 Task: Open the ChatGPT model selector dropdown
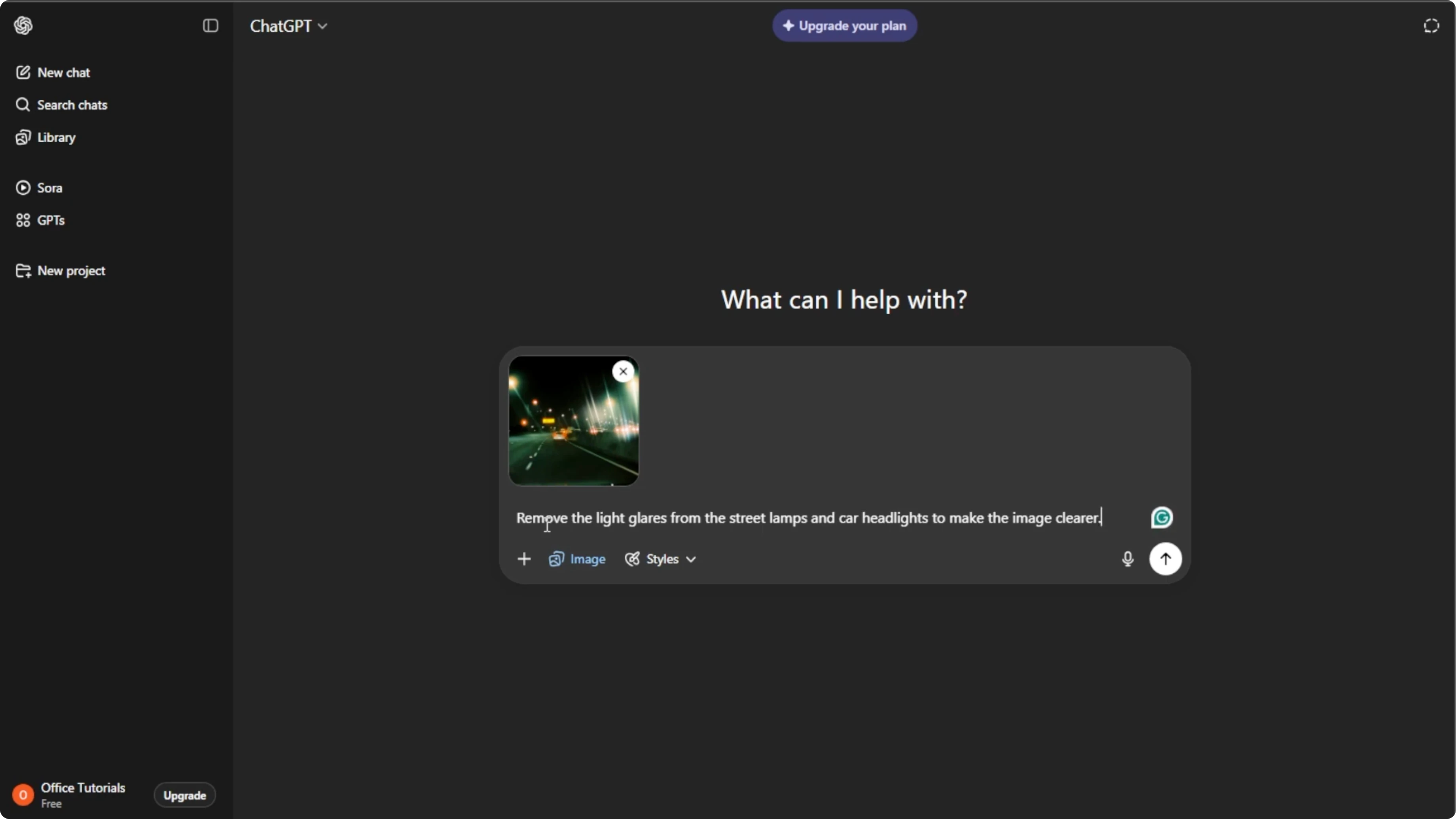point(288,26)
